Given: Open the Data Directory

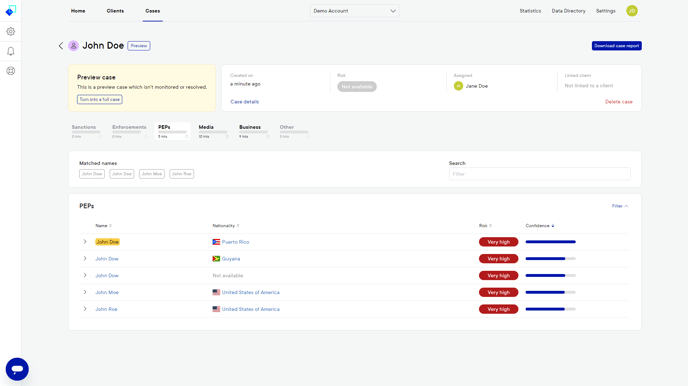Looking at the screenshot, I should (x=569, y=11).
